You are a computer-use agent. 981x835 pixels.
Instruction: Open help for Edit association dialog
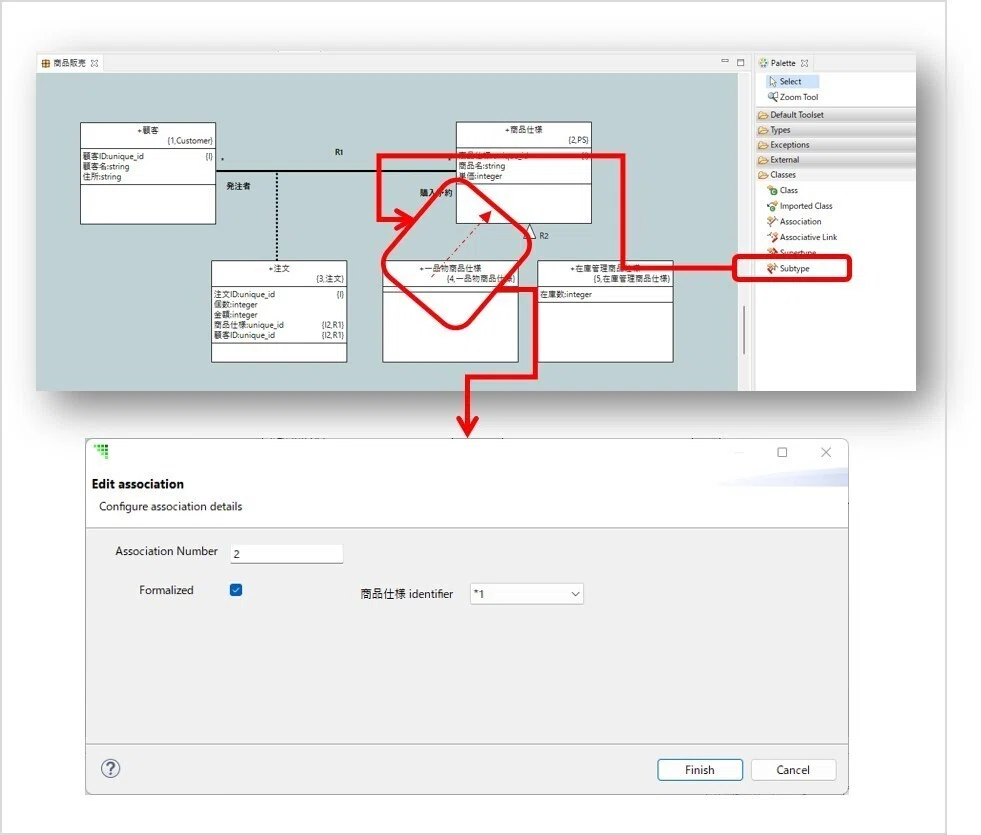click(111, 768)
